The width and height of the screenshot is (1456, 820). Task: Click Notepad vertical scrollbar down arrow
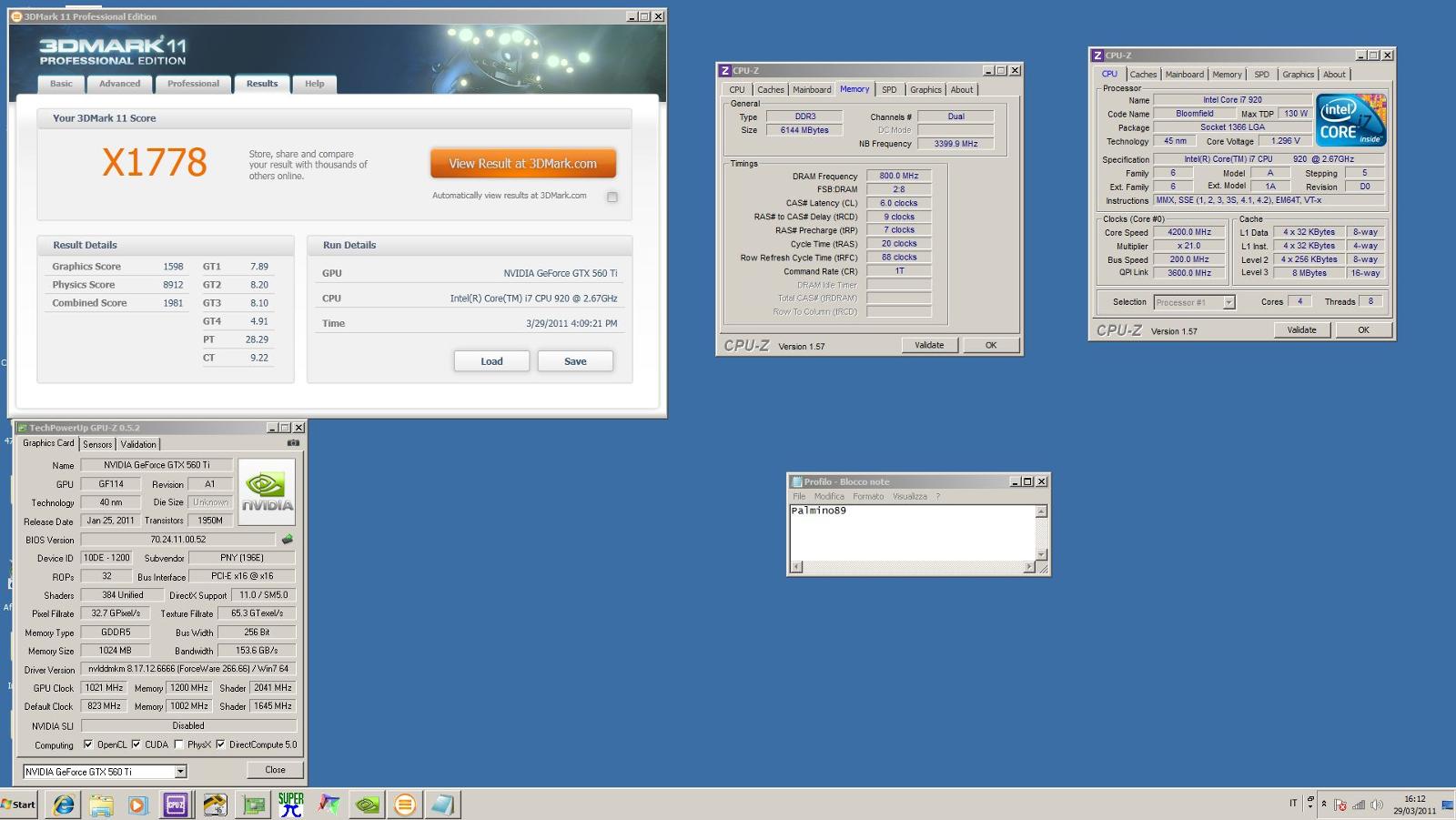click(x=1042, y=554)
